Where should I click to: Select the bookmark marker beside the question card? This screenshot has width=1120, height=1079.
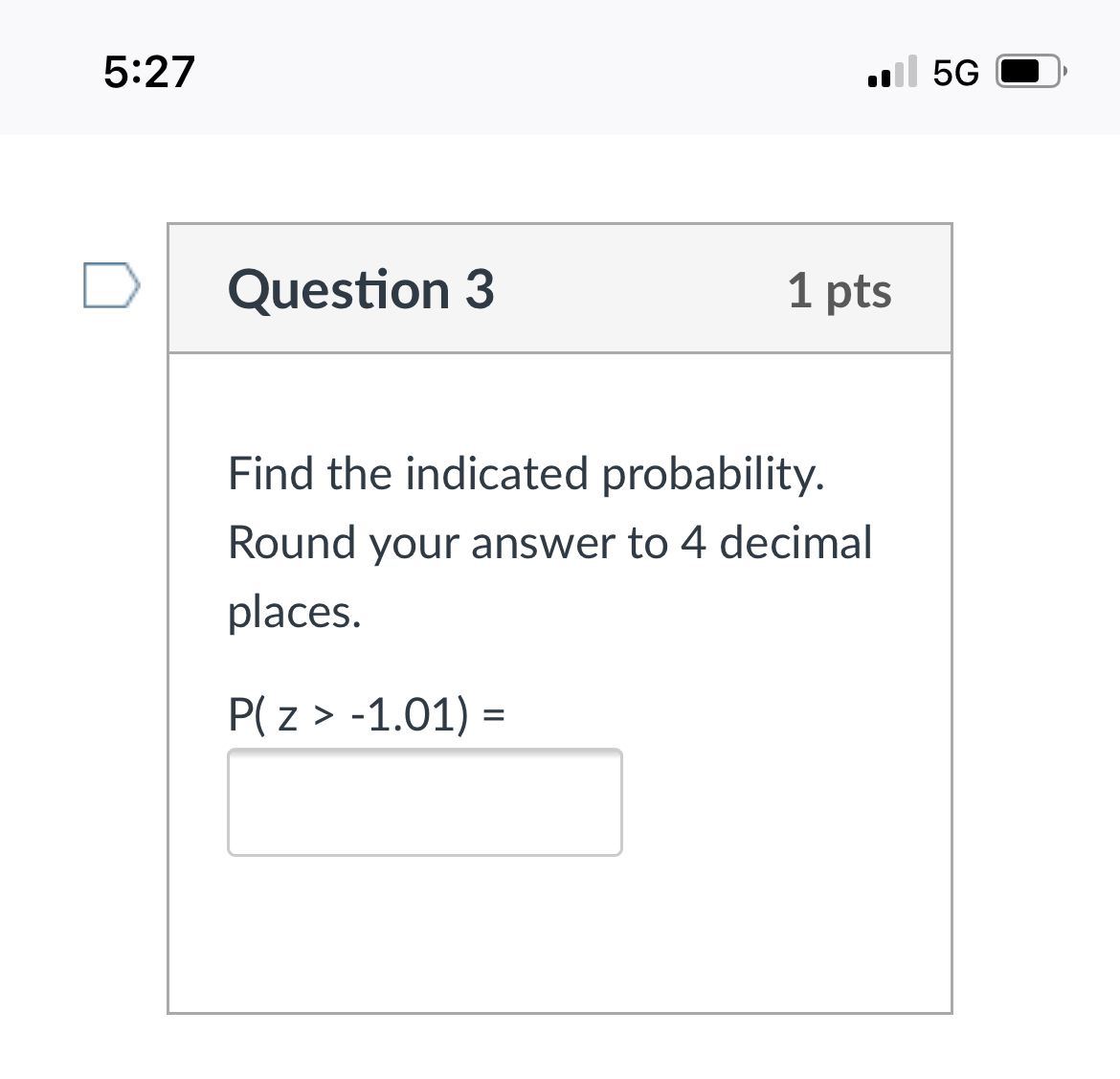click(x=109, y=284)
